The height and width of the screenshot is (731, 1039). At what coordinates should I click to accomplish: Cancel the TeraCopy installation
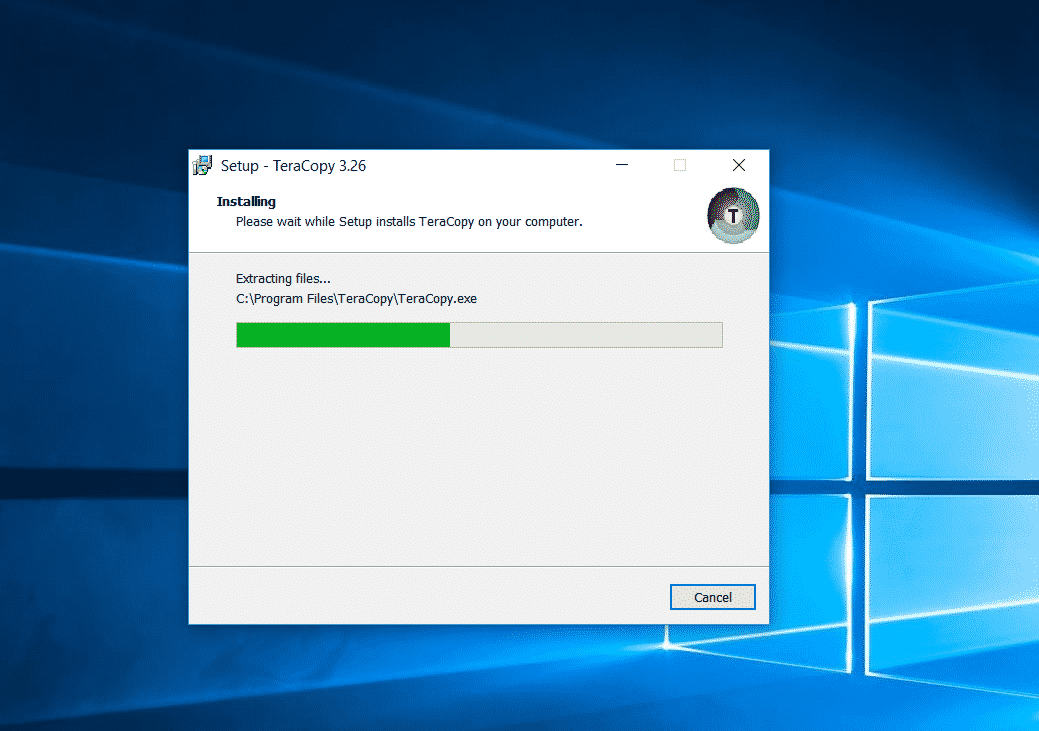pos(712,597)
